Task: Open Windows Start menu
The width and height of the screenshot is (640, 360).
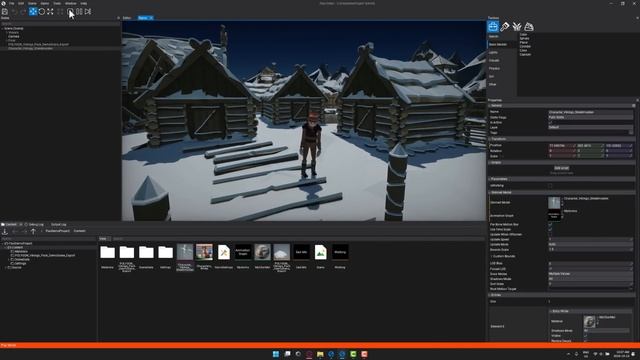Action: [276, 354]
